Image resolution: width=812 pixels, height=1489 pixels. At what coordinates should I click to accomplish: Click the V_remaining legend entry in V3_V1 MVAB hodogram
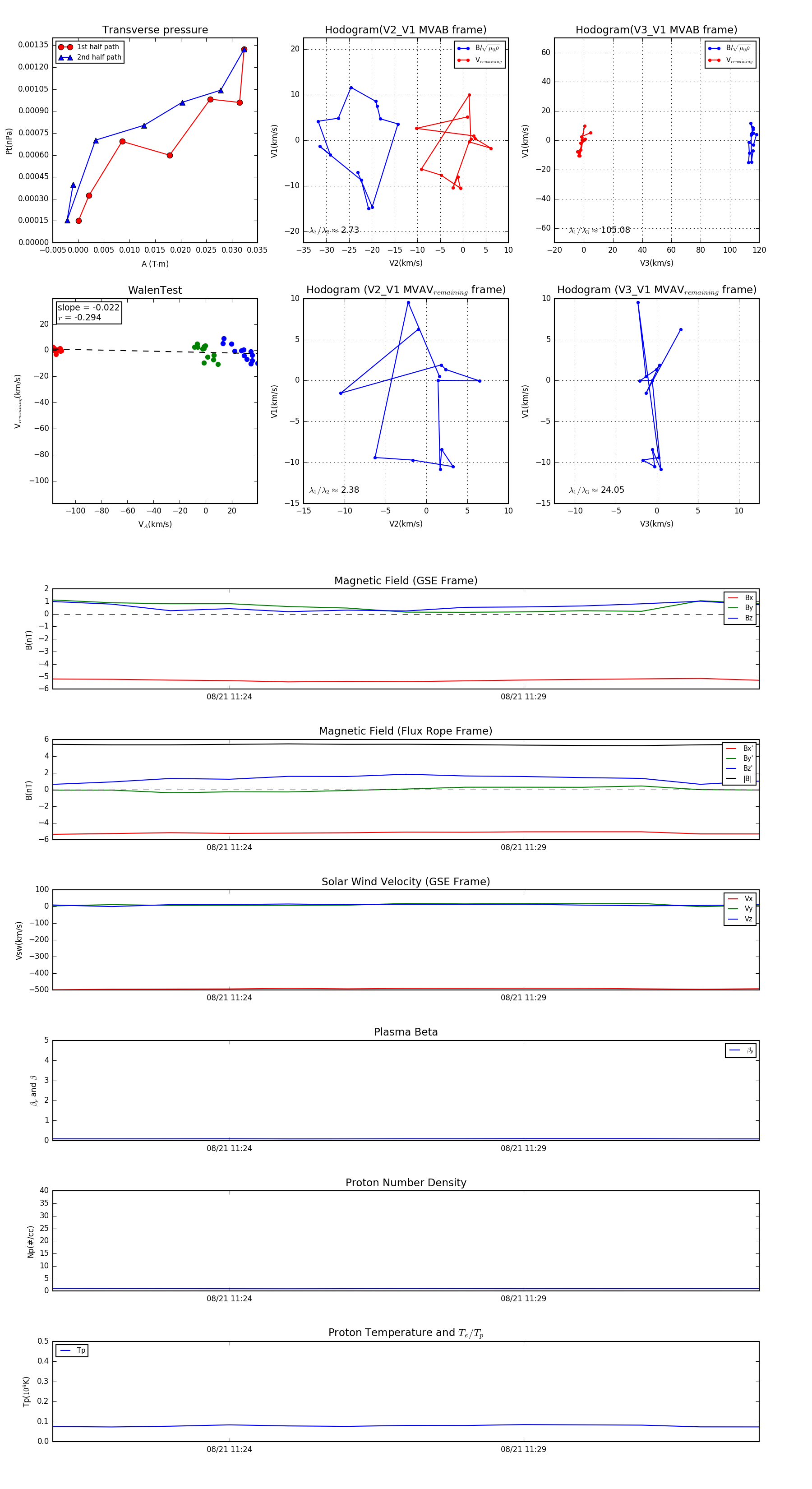(730, 60)
